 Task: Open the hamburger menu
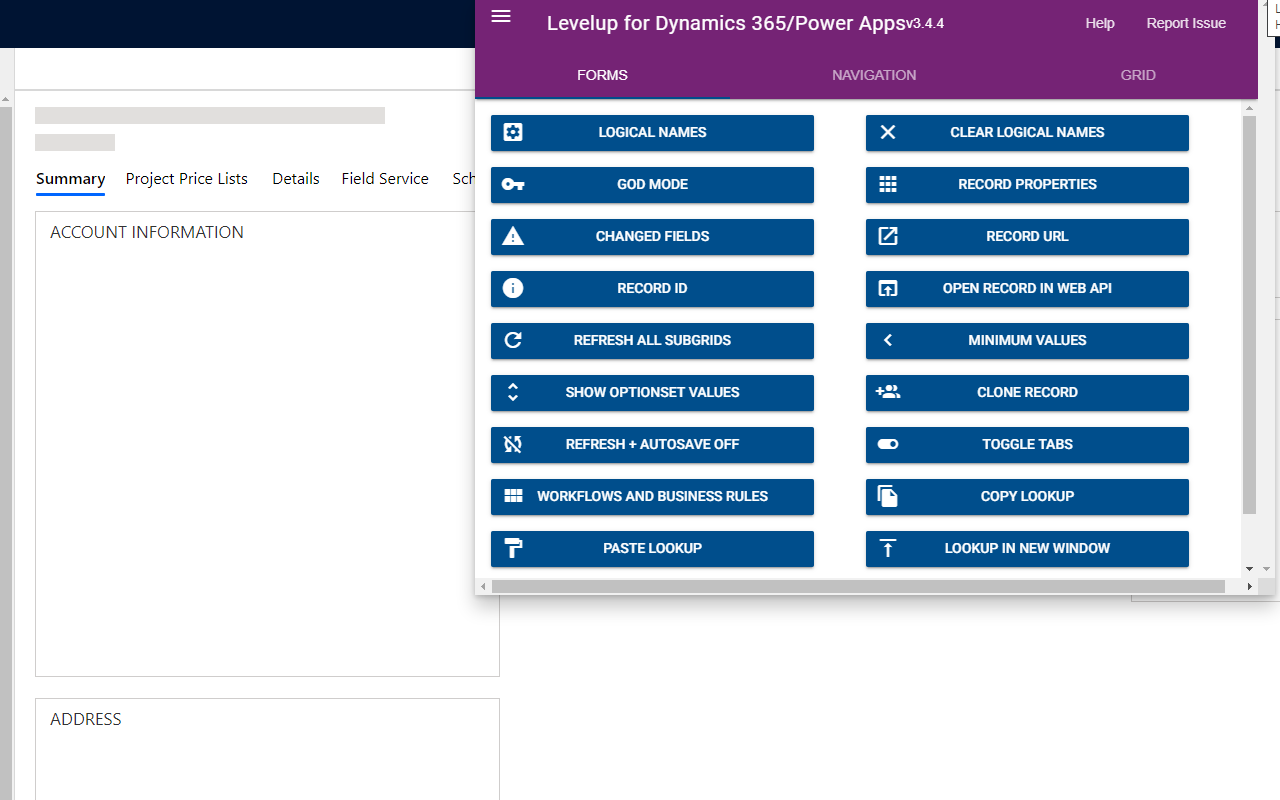500,16
